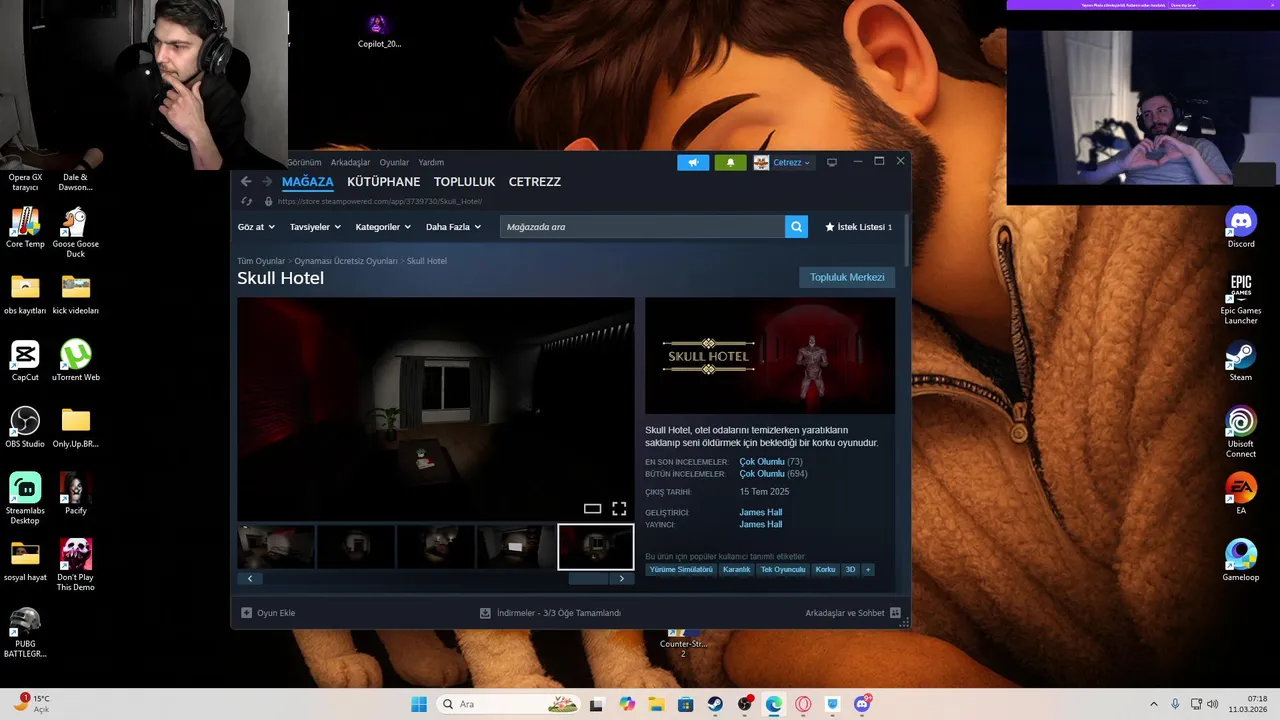Click the Mağazada ara search field

point(642,227)
